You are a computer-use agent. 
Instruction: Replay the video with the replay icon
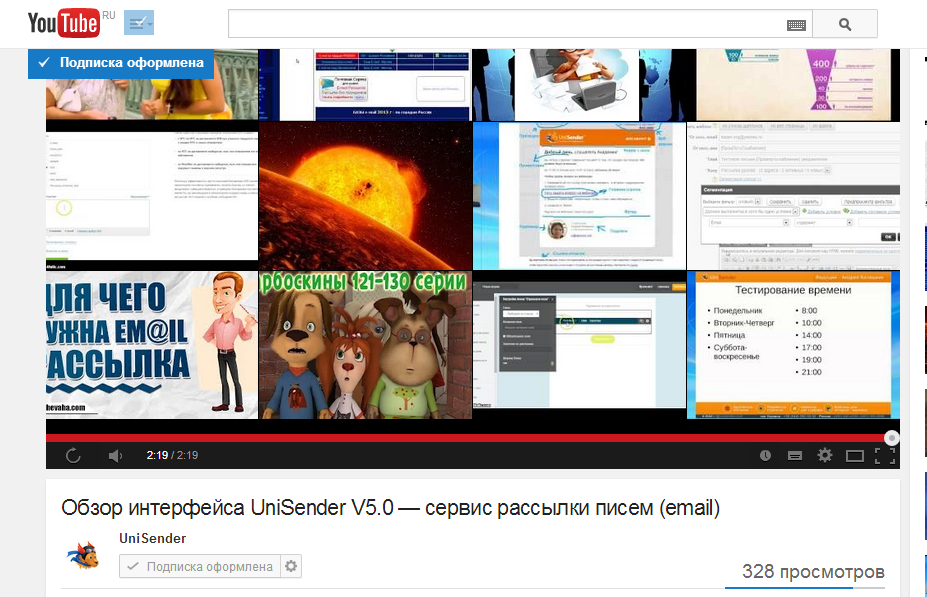click(73, 455)
